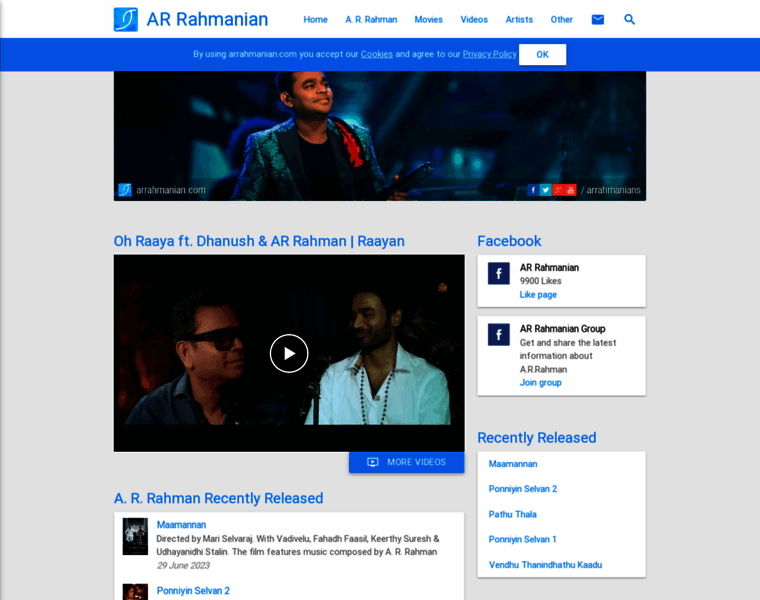Click the Google Plus icon on the banner
Viewport: 760px width, 600px height.
click(558, 190)
